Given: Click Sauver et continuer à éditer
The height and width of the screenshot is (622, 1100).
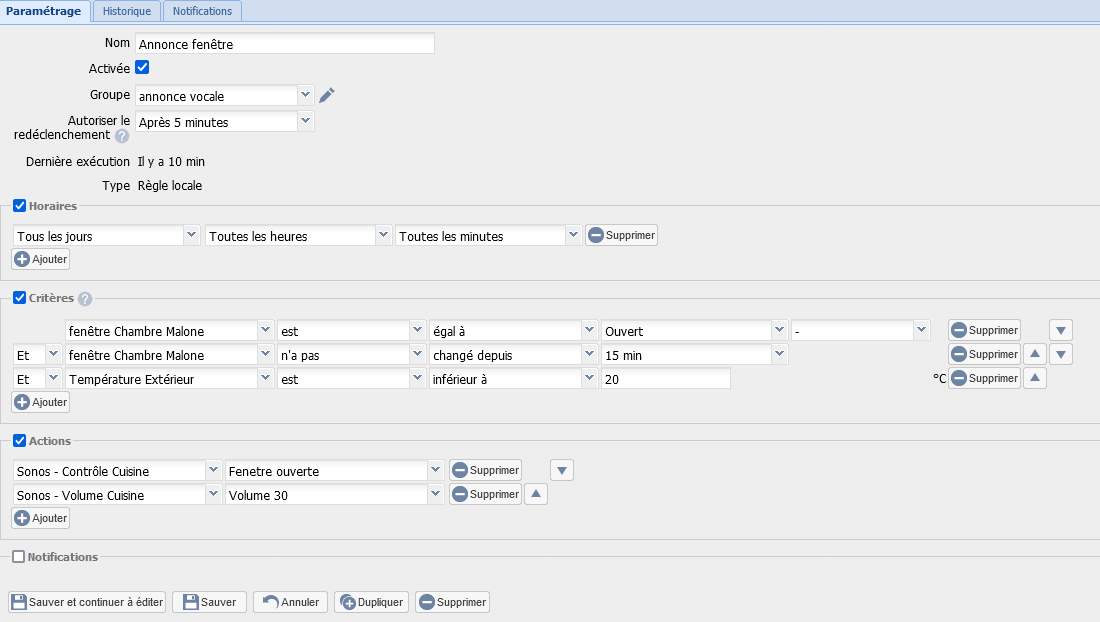Looking at the screenshot, I should coord(87,602).
